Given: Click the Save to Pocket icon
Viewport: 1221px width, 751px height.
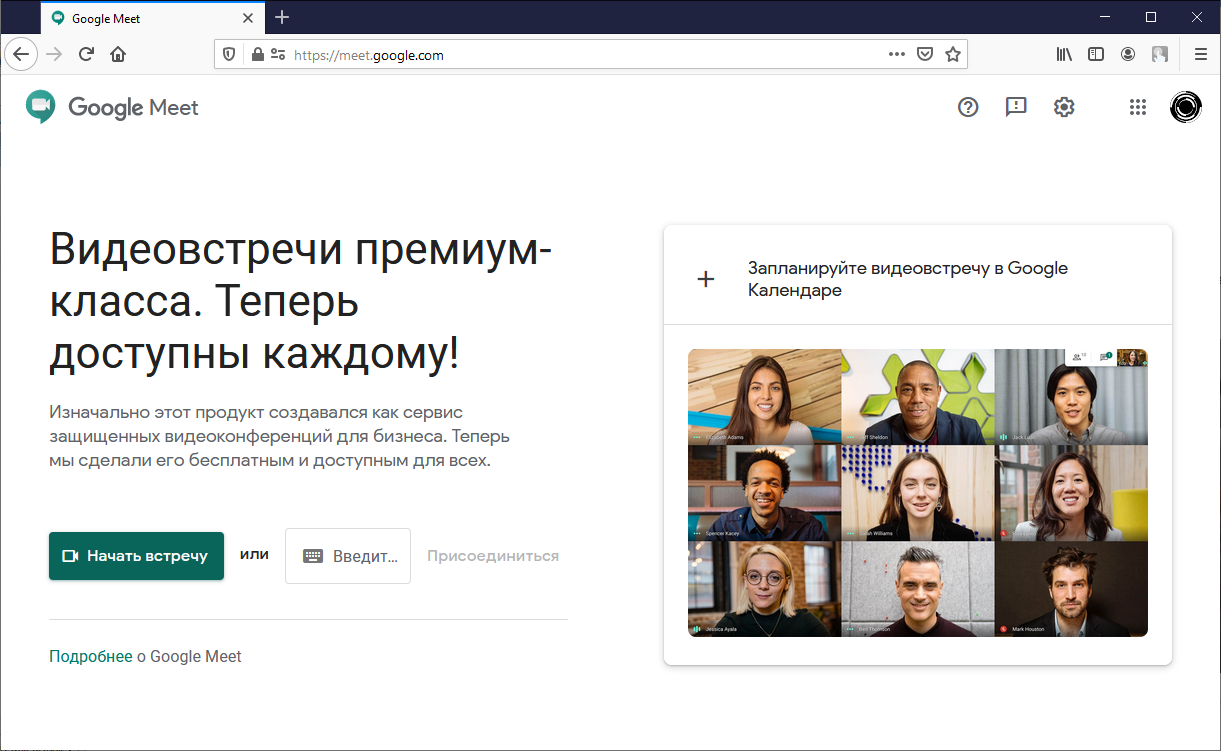Looking at the screenshot, I should (x=925, y=54).
